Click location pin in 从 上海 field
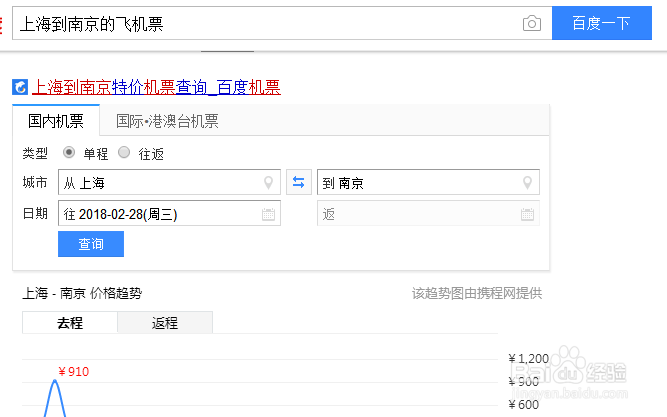Screen dimensions: 667x417 [268, 183]
